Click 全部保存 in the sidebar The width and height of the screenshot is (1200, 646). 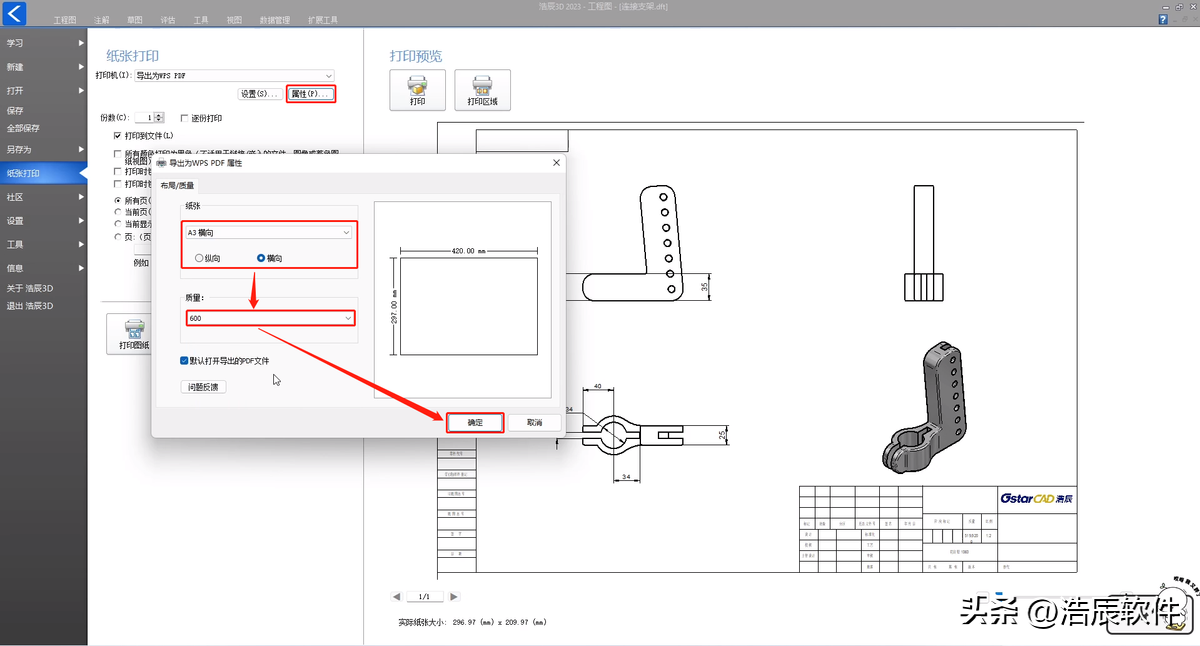coord(23,128)
